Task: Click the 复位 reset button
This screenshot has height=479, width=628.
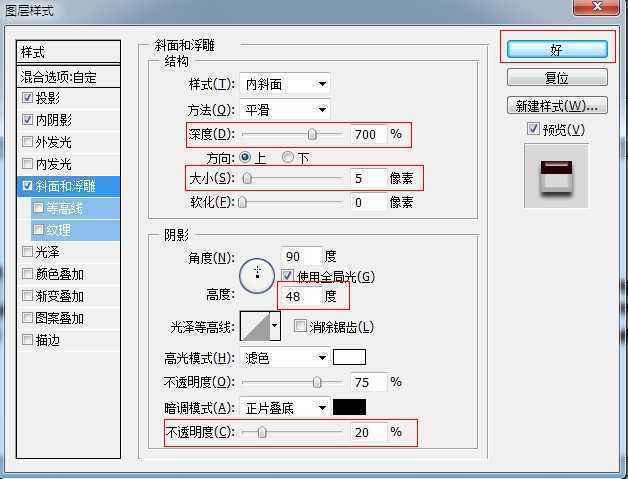Action: click(557, 77)
